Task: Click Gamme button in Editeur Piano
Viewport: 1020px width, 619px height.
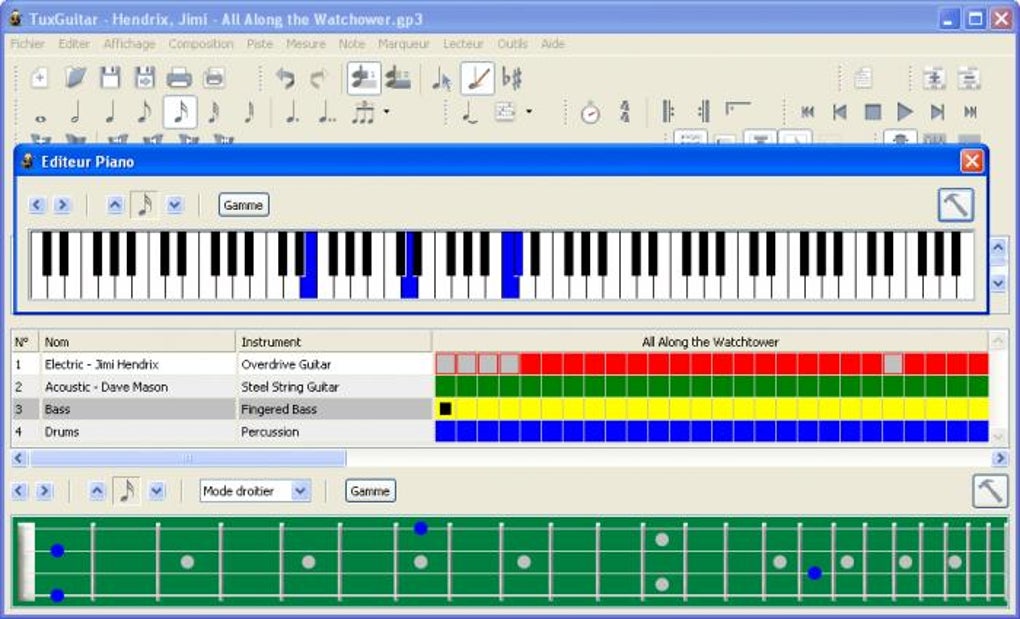Action: click(x=243, y=205)
